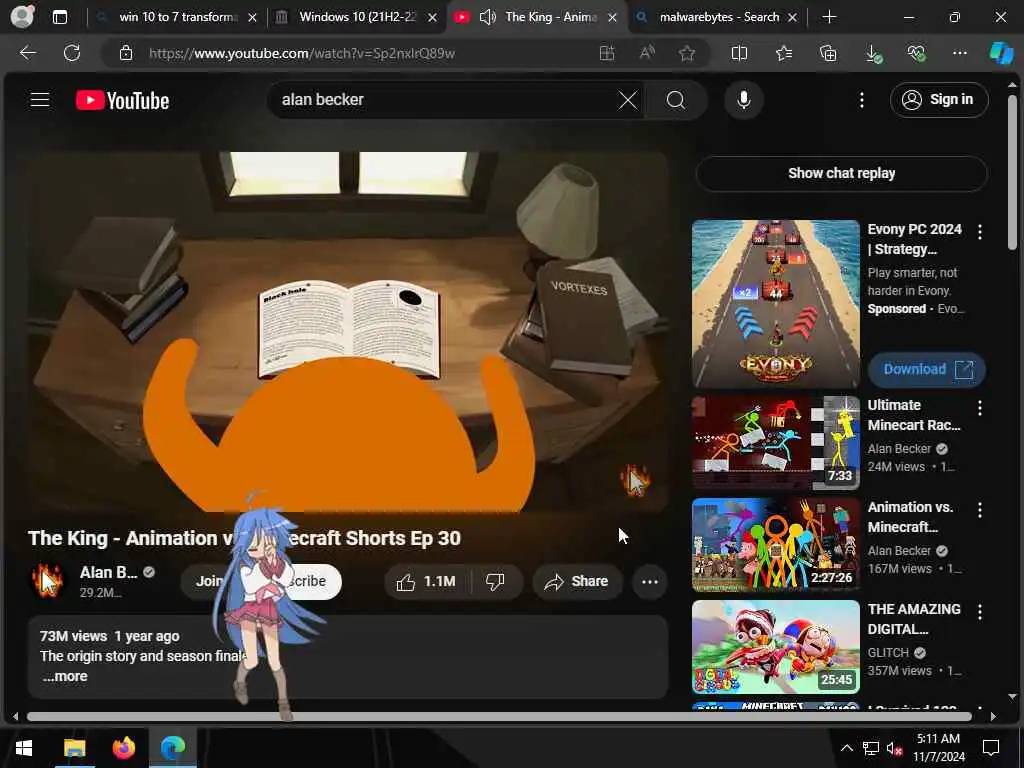Screen dimensions: 1024x768
Task: Open options for Animation vs. Minecraft video
Action: tap(980, 510)
